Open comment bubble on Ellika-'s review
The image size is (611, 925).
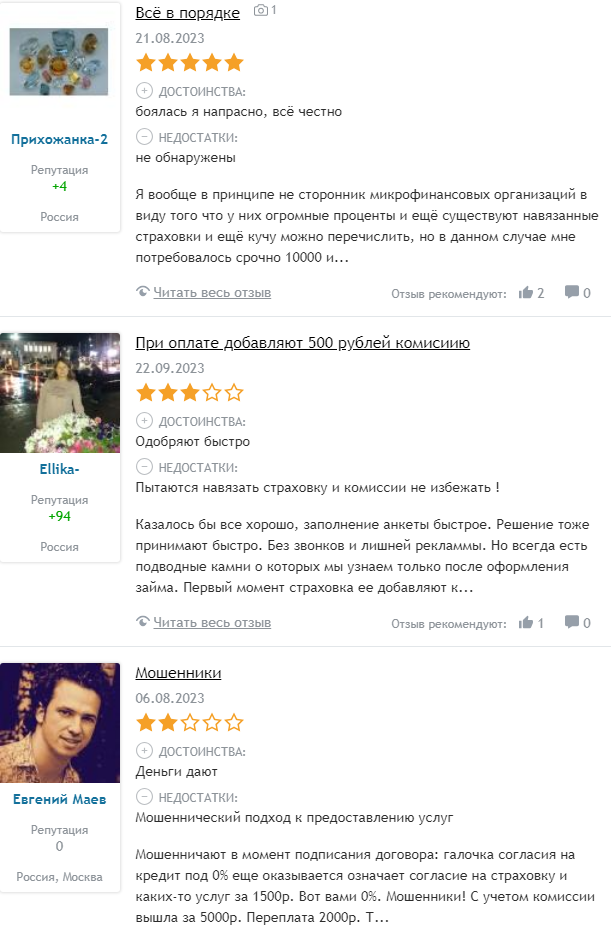pyautogui.click(x=571, y=621)
